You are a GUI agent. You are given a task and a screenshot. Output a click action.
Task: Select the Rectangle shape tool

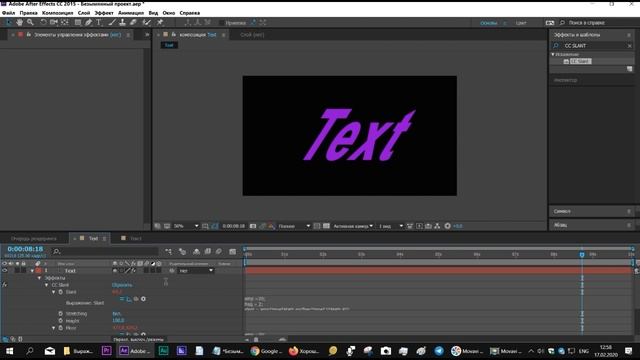78,22
